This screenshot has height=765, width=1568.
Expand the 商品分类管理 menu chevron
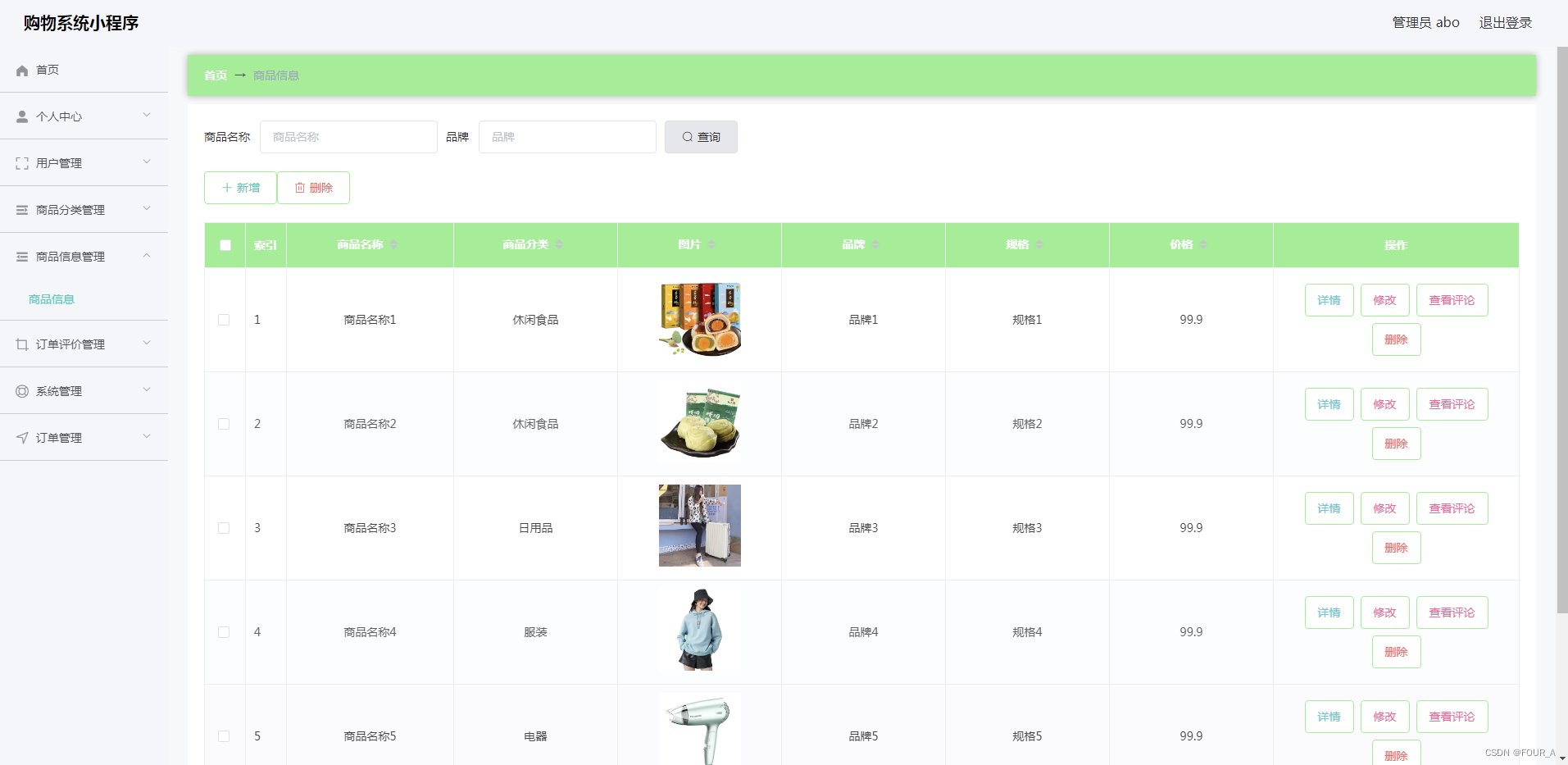tap(147, 208)
